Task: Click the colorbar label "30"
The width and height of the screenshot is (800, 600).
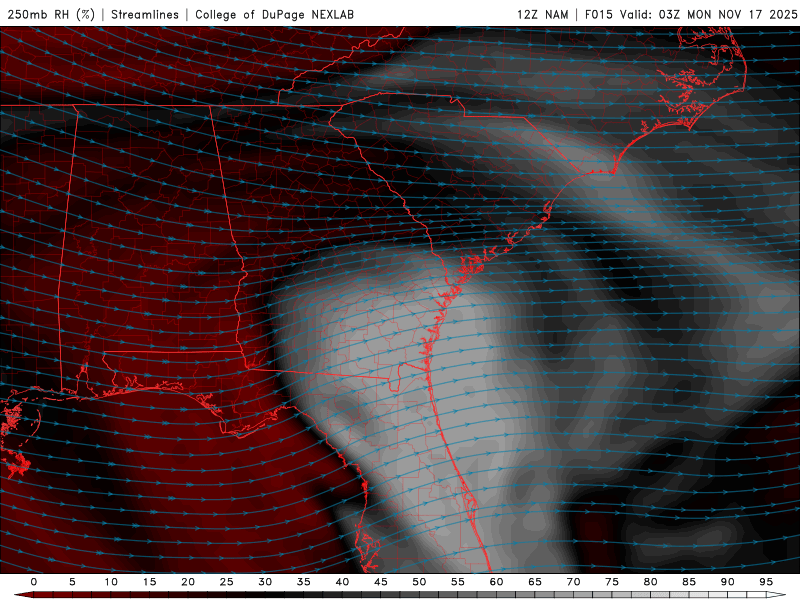Action: [x=265, y=582]
